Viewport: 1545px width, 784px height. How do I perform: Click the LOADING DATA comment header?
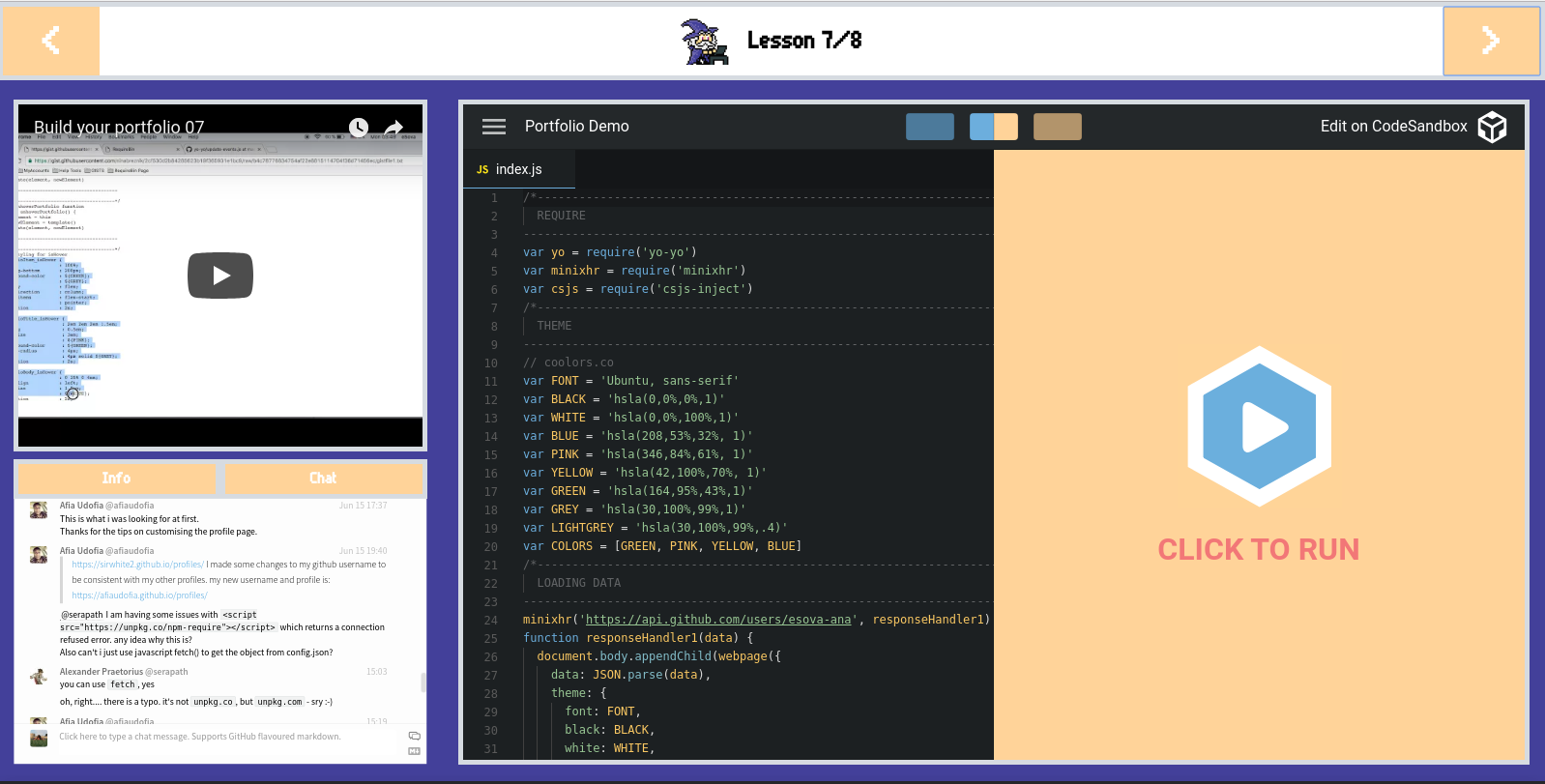[x=579, y=583]
